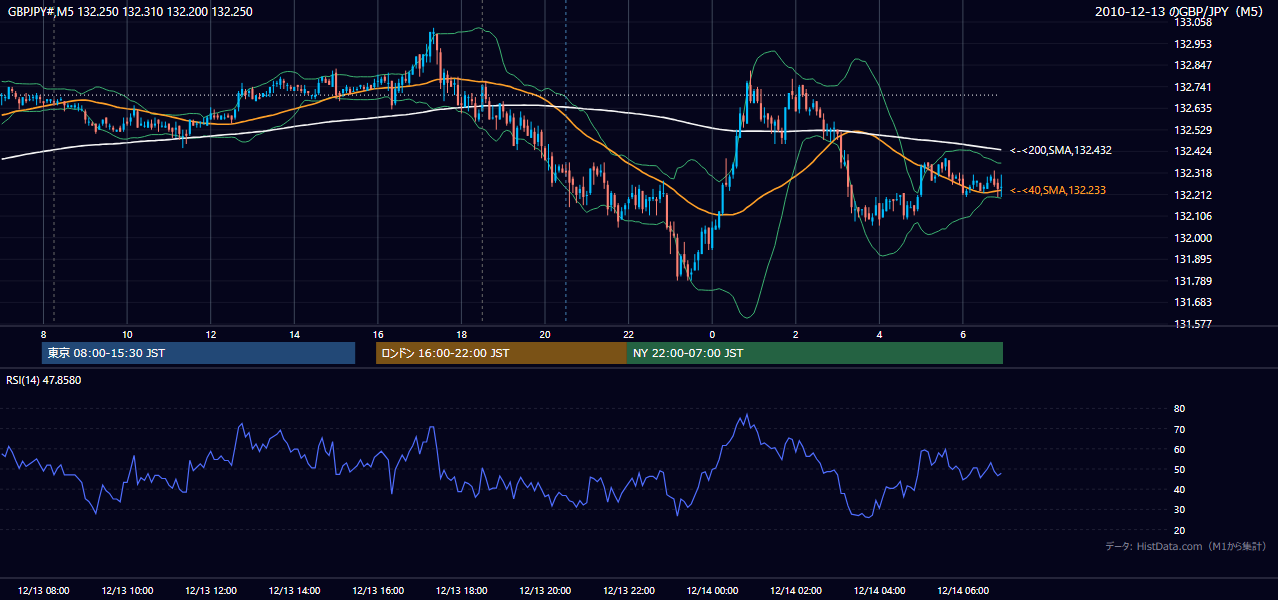Click hour tick 18 under price chart

coord(461,334)
